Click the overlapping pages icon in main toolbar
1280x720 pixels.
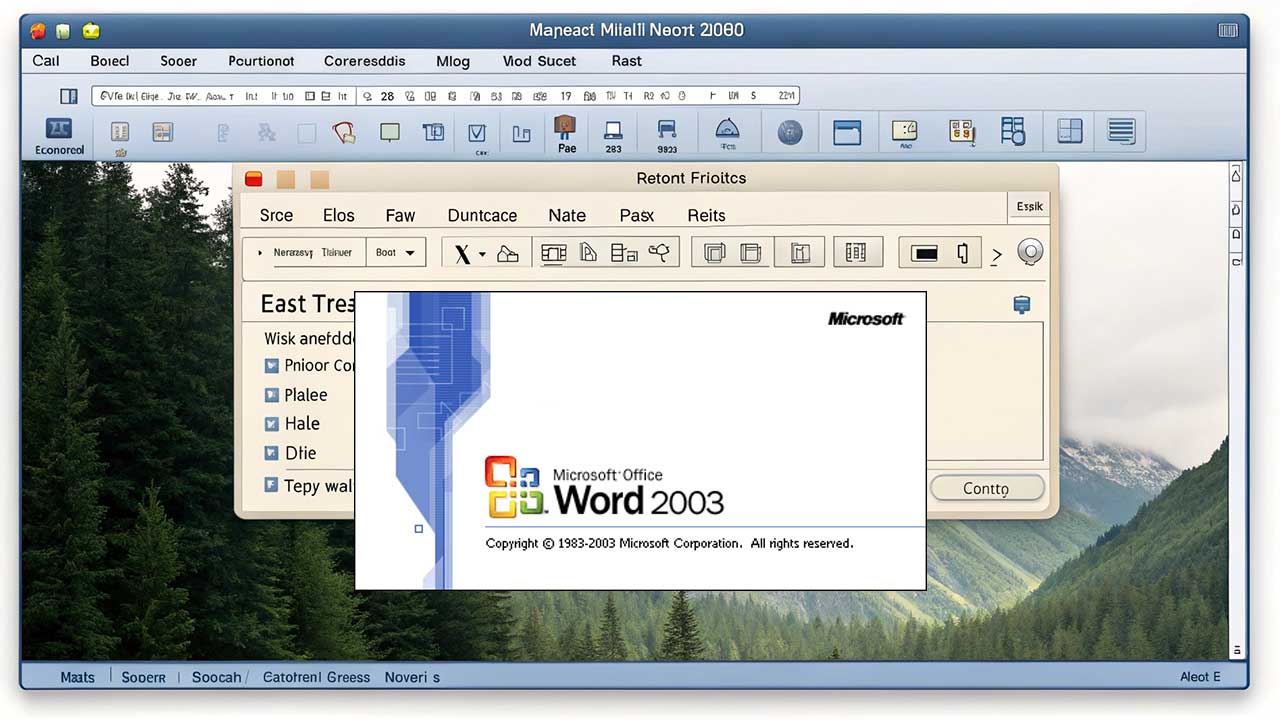433,132
